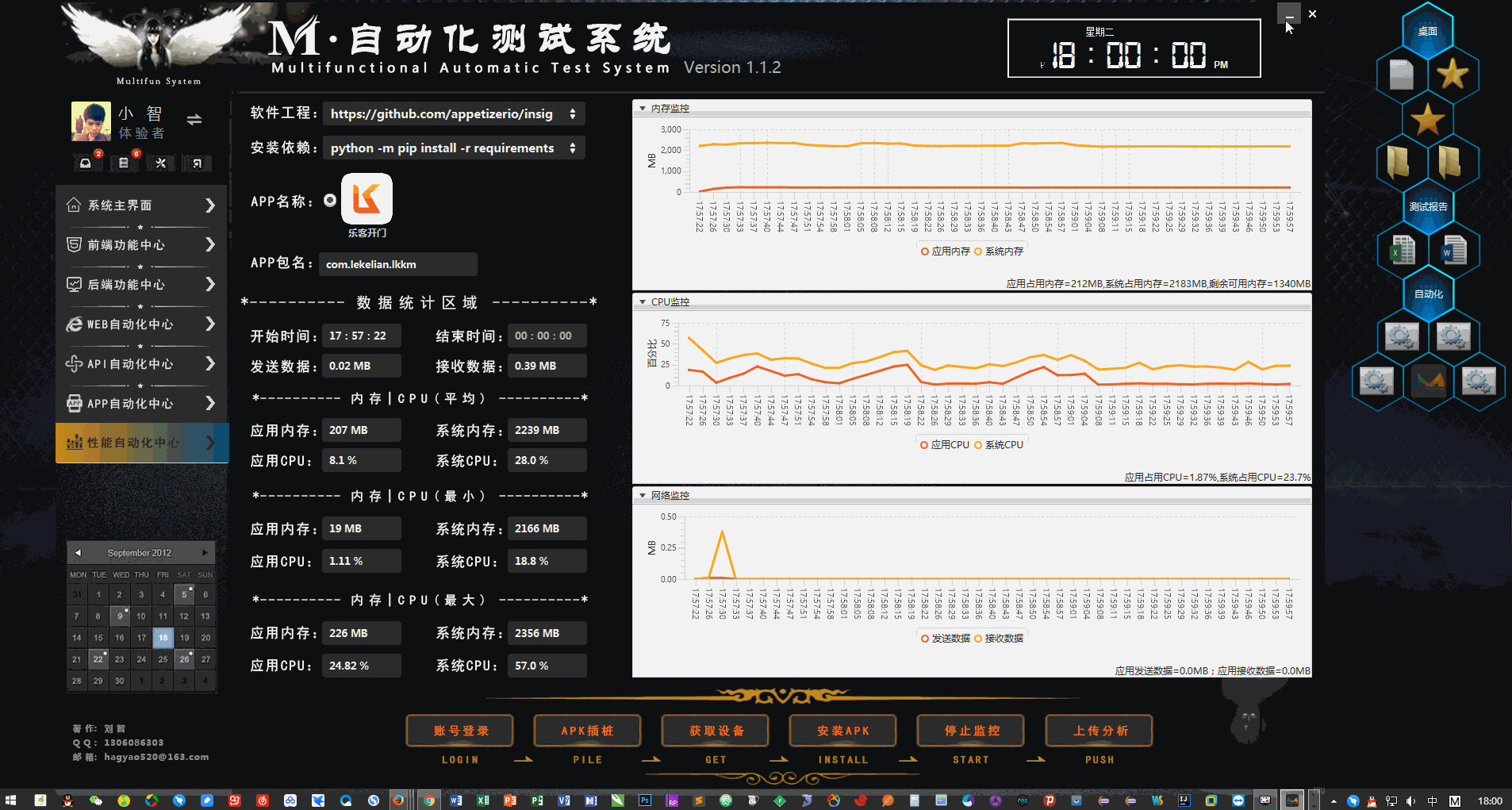Click the 安装APK button

click(842, 731)
